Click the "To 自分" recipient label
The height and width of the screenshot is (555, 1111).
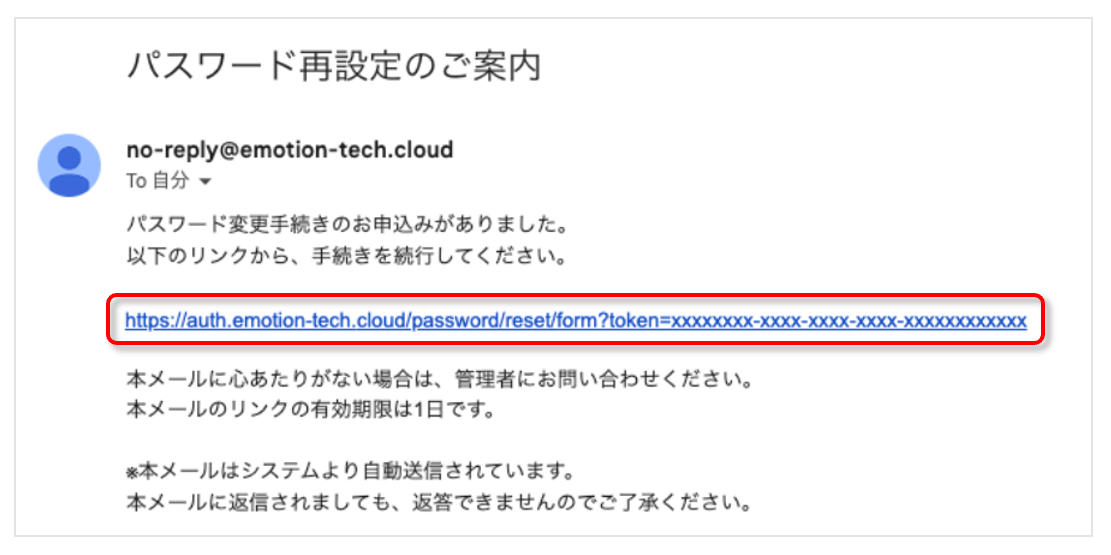[158, 182]
